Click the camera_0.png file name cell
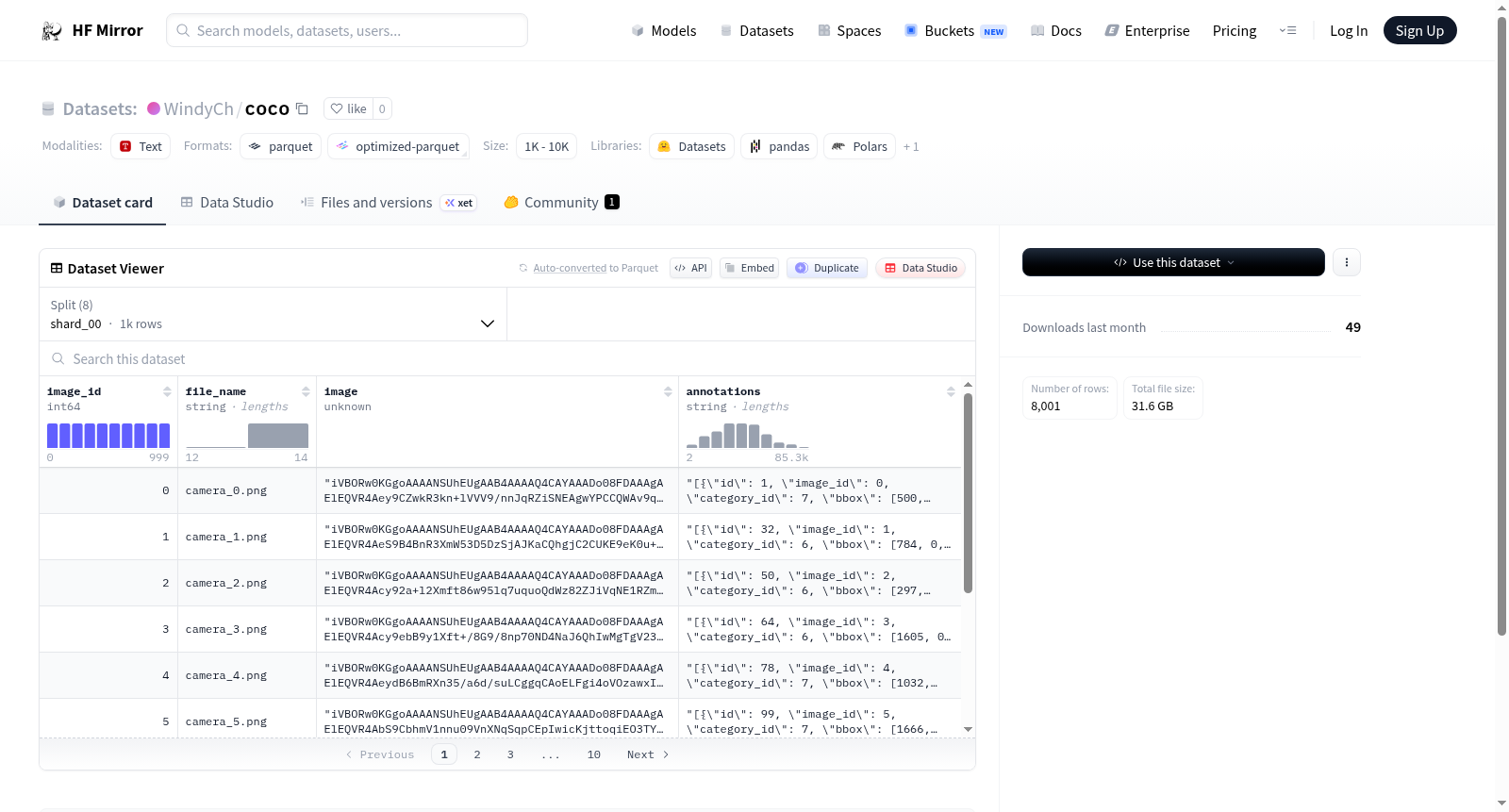 click(x=247, y=490)
